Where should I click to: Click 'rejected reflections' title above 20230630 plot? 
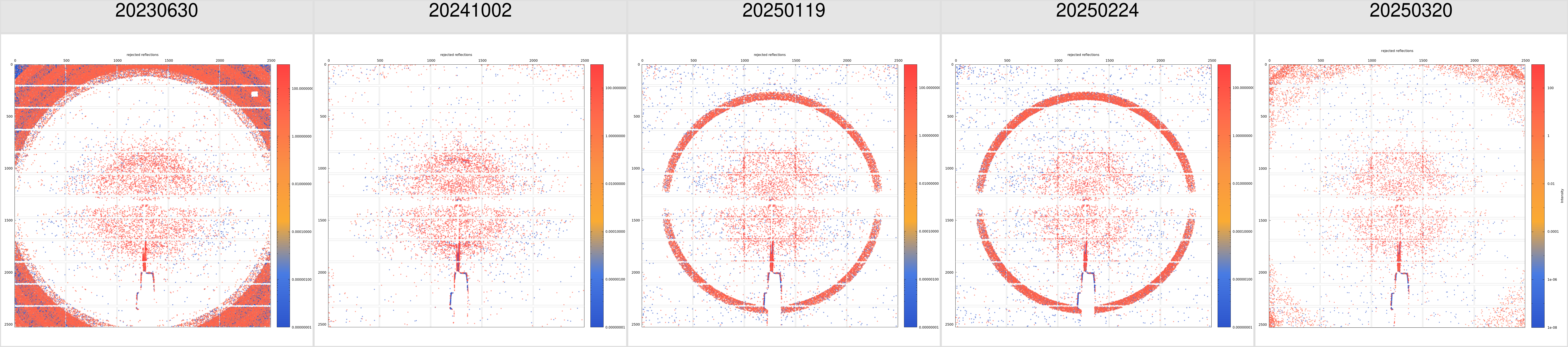[x=142, y=55]
